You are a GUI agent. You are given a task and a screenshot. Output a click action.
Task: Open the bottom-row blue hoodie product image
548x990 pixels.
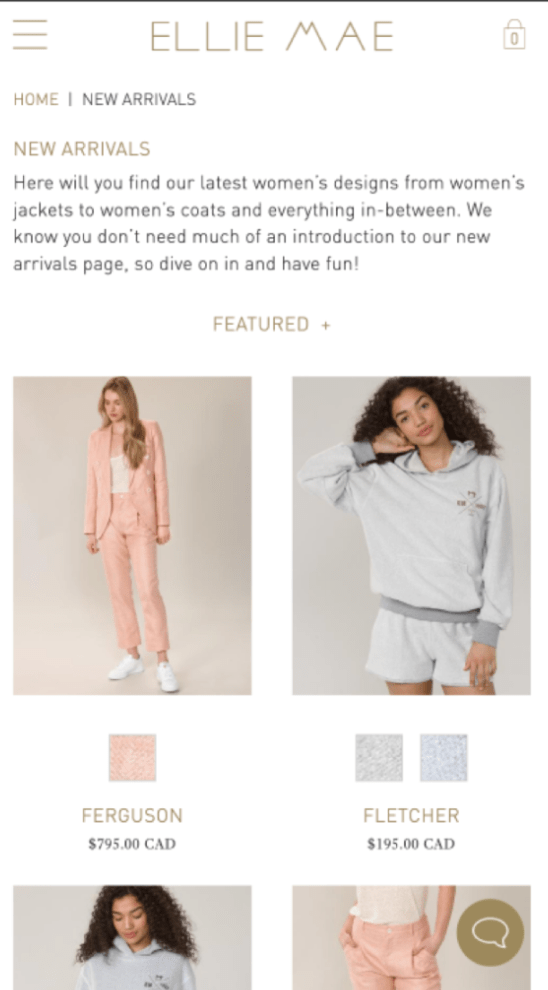(132, 938)
